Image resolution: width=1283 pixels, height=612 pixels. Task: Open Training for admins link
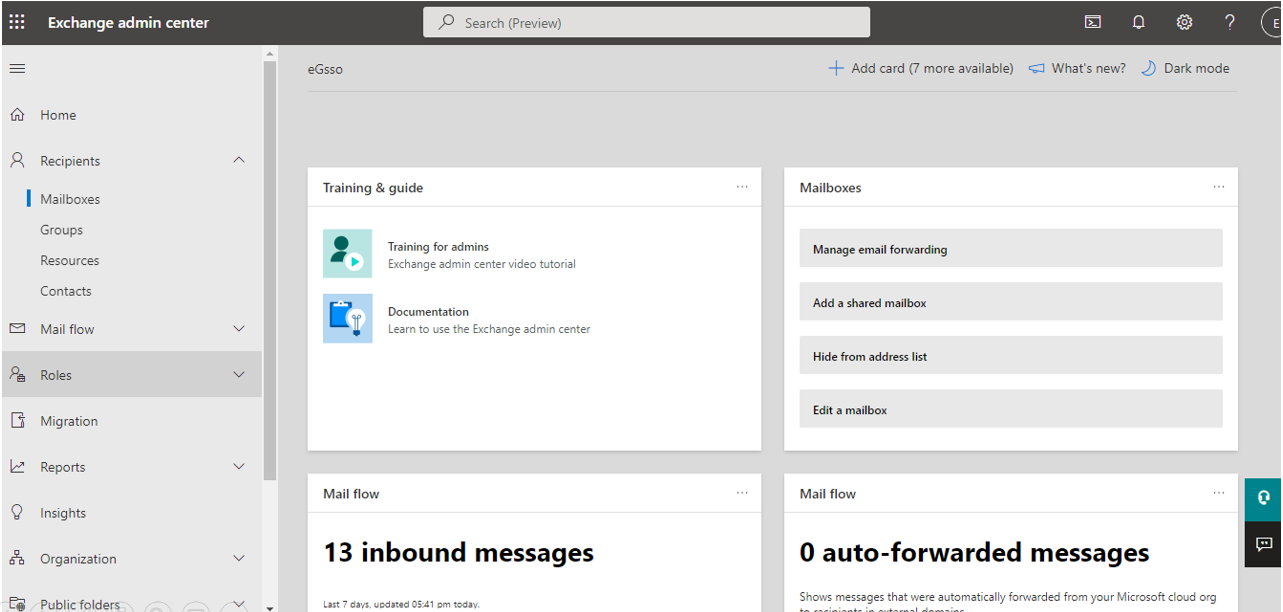point(438,246)
